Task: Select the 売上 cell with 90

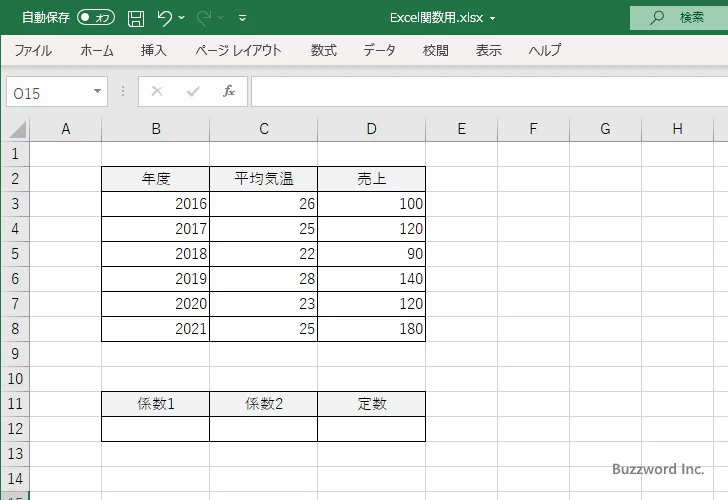Action: coord(371,253)
